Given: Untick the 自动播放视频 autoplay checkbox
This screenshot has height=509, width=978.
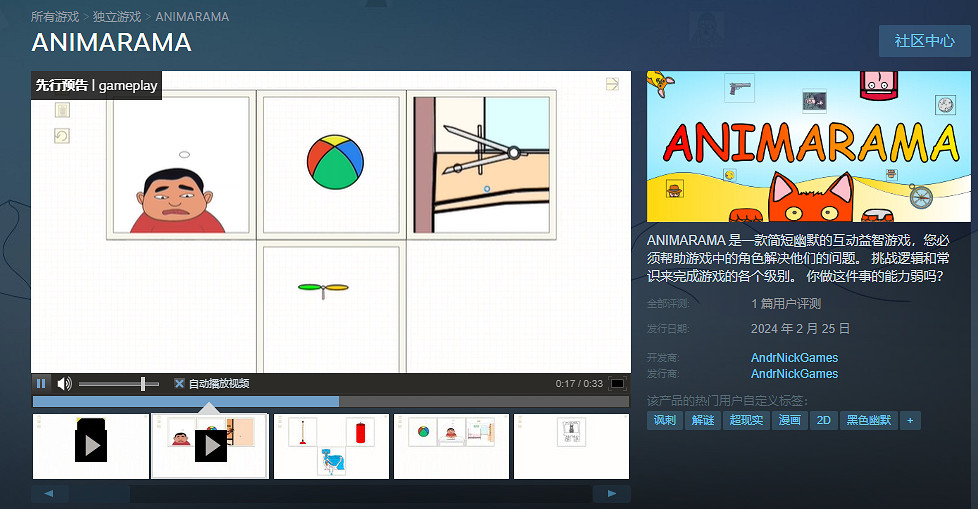Looking at the screenshot, I should (179, 384).
